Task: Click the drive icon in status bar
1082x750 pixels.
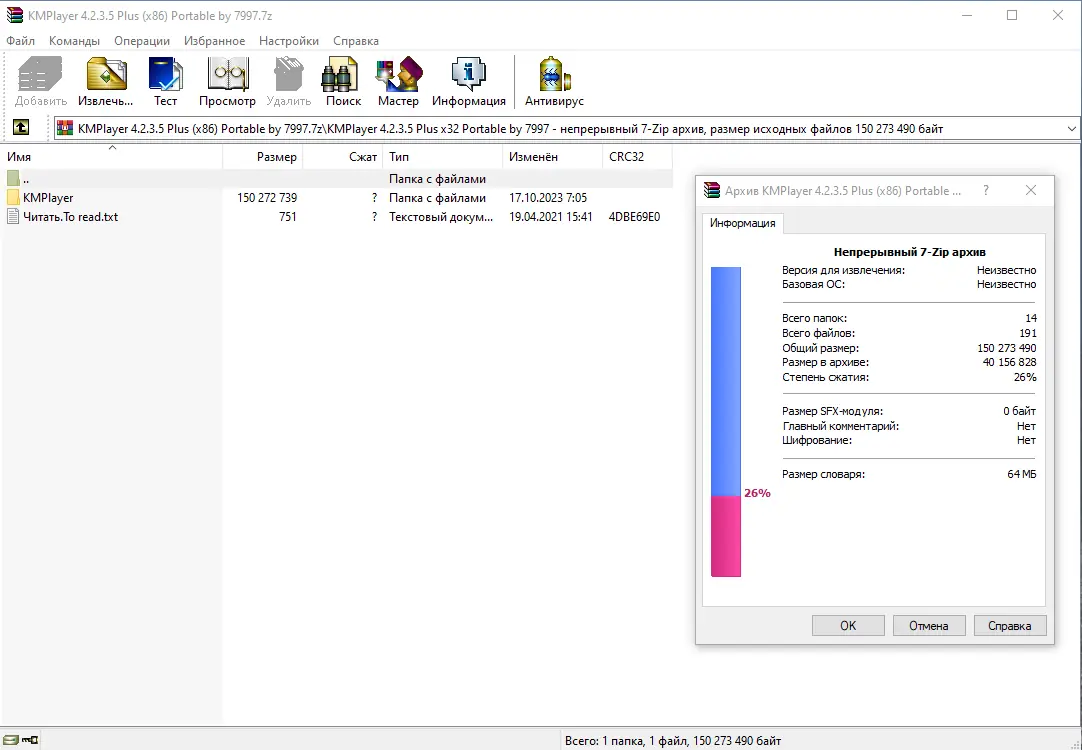Action: click(10, 740)
